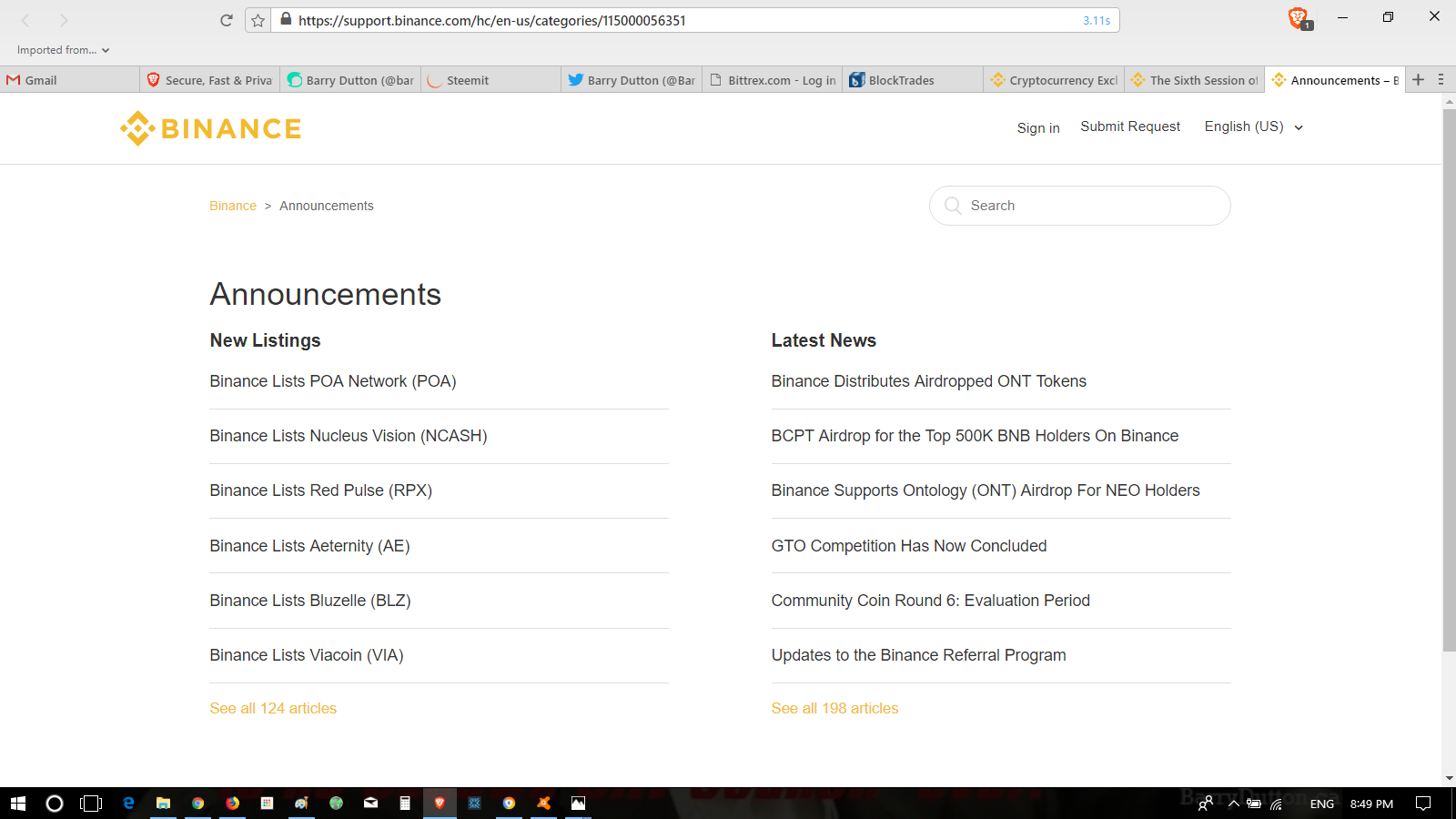The width and height of the screenshot is (1456, 819).
Task: Click the Wi-Fi network tray icon
Action: point(1276,804)
